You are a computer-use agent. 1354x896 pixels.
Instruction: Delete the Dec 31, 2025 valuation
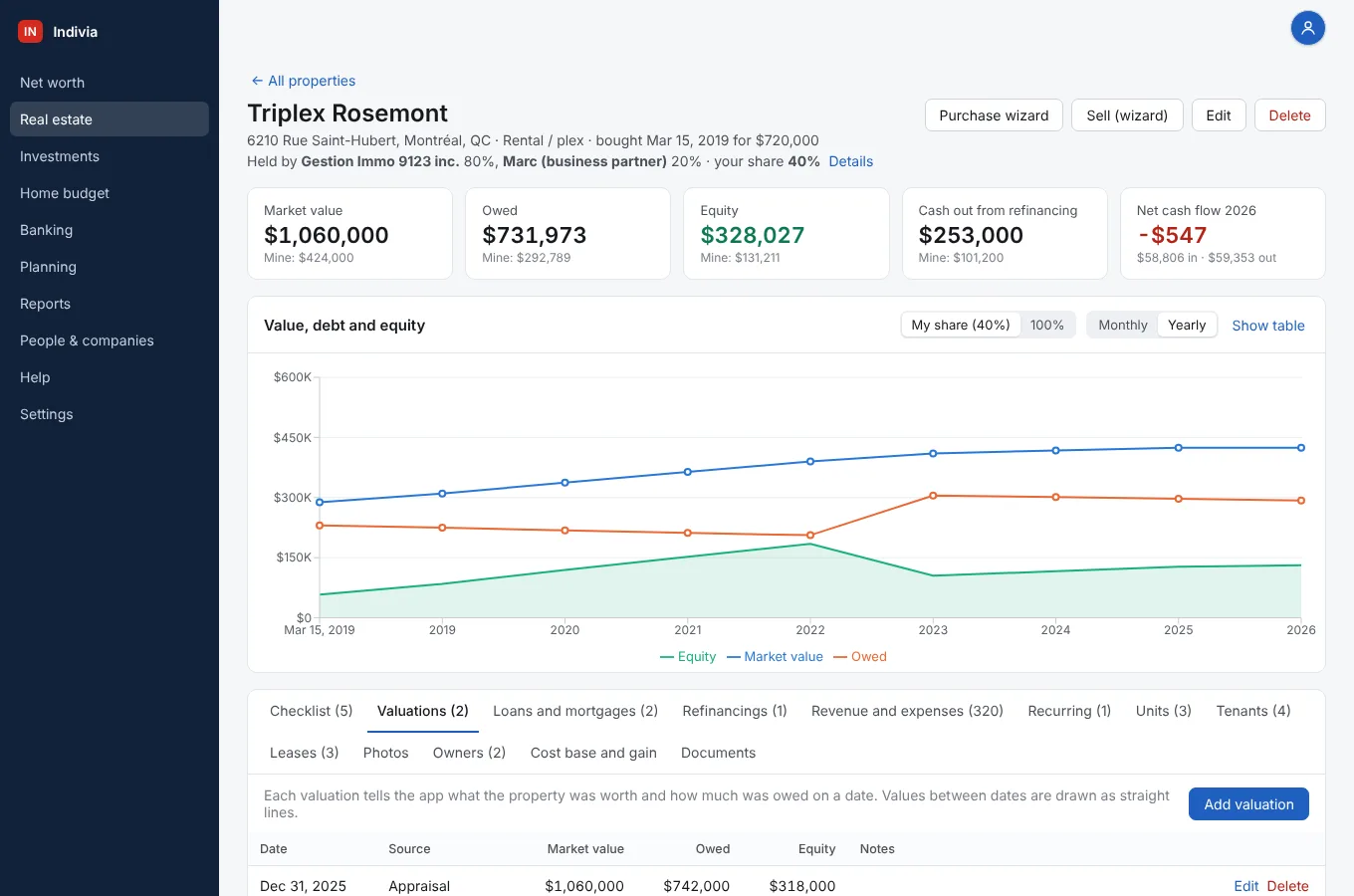pos(1287,886)
